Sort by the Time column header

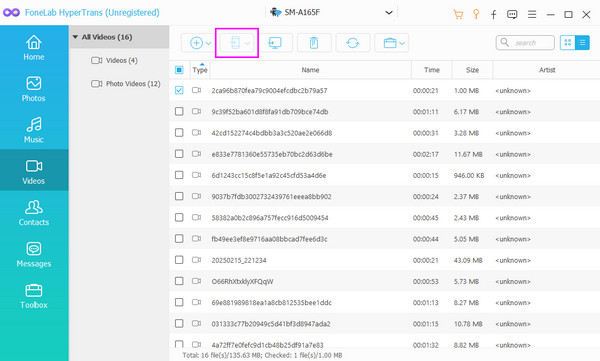(432, 70)
